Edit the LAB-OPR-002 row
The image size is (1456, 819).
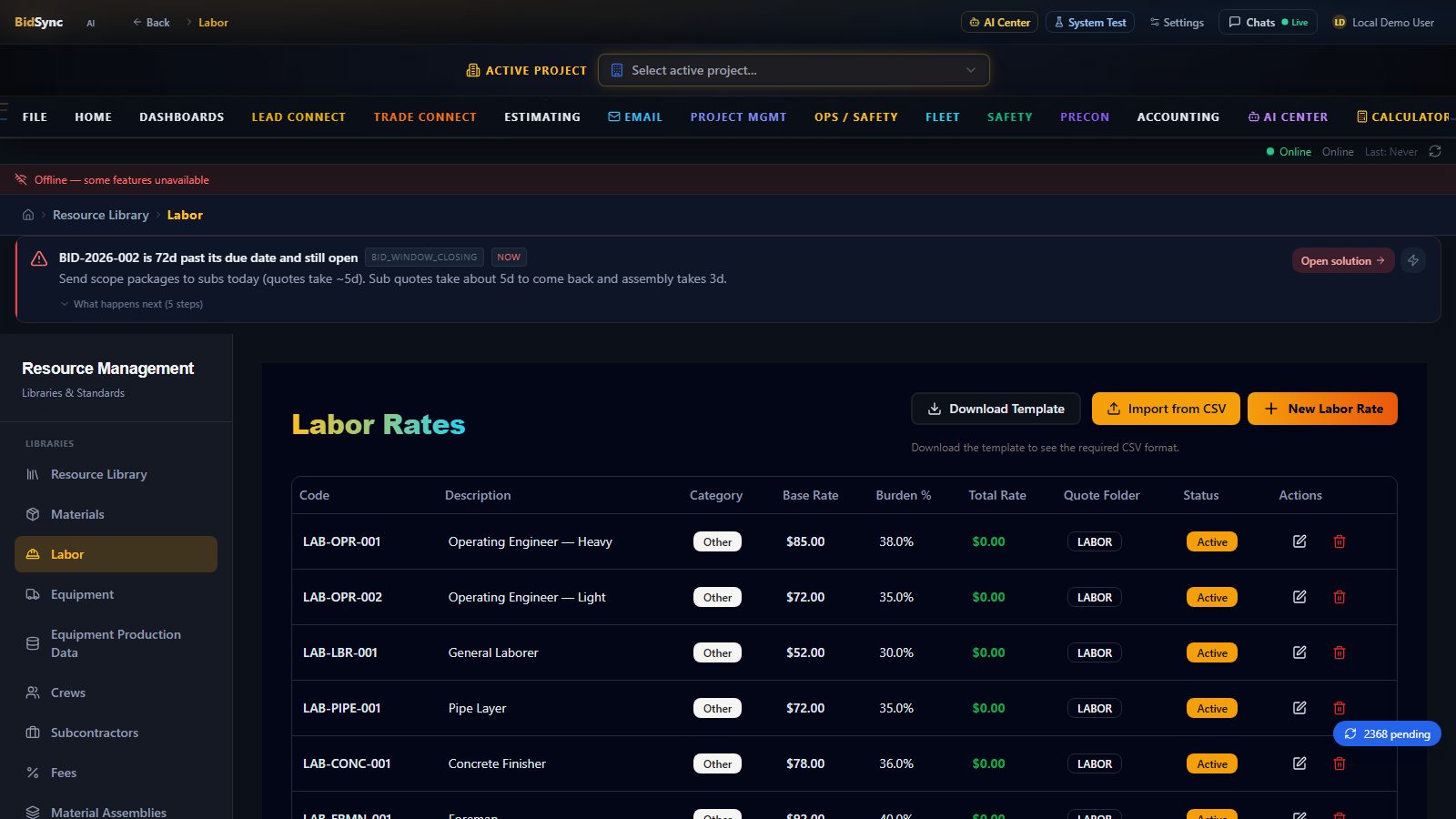1299,597
